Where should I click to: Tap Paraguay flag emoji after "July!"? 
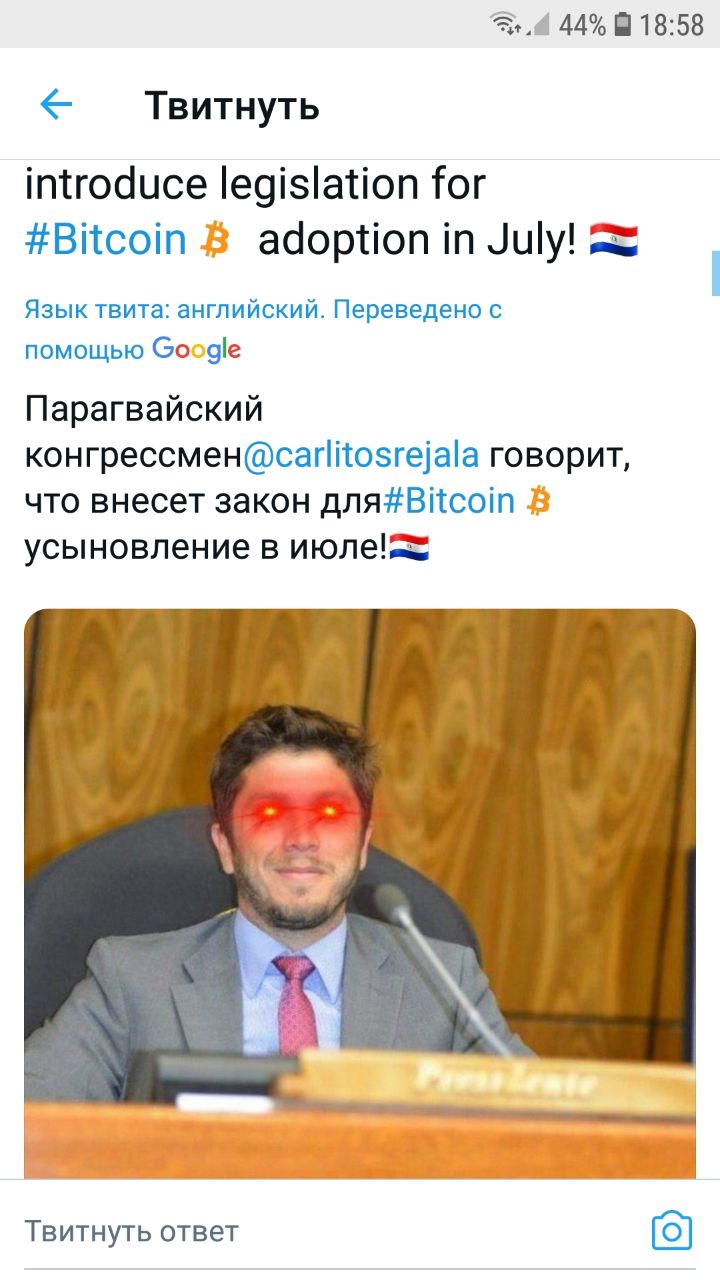point(614,240)
